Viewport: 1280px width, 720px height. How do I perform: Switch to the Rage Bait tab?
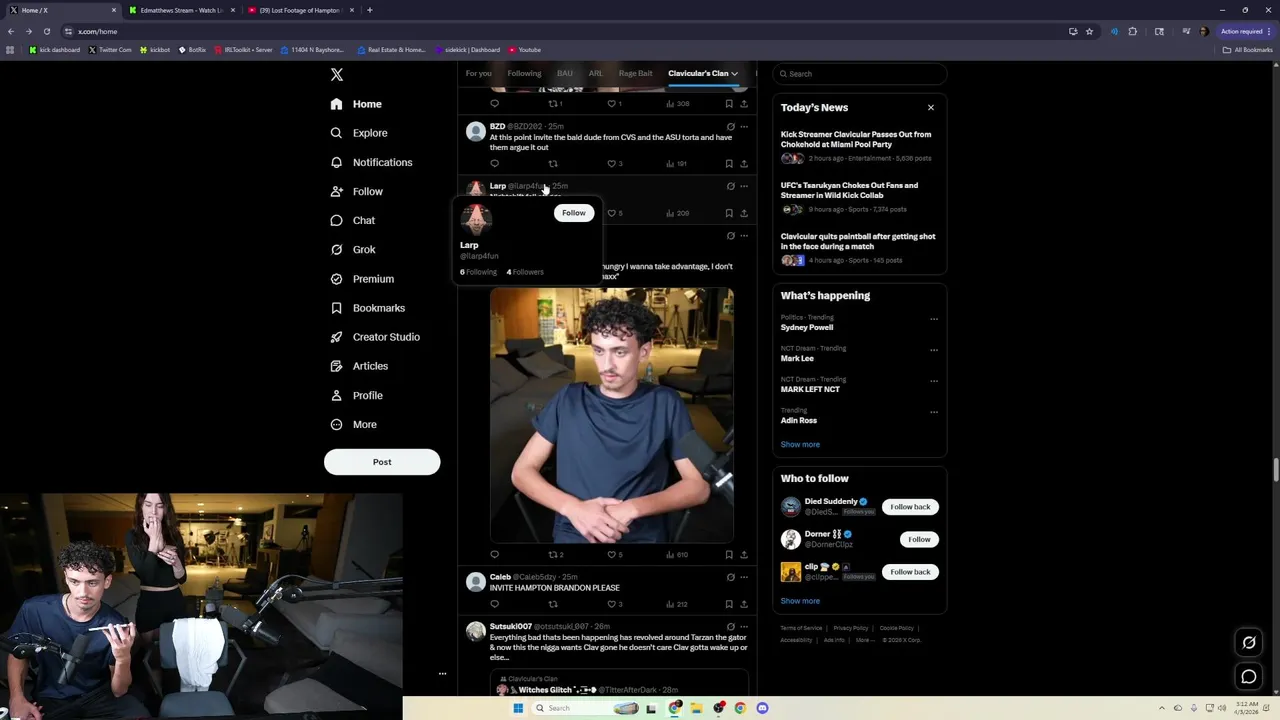[x=635, y=73]
